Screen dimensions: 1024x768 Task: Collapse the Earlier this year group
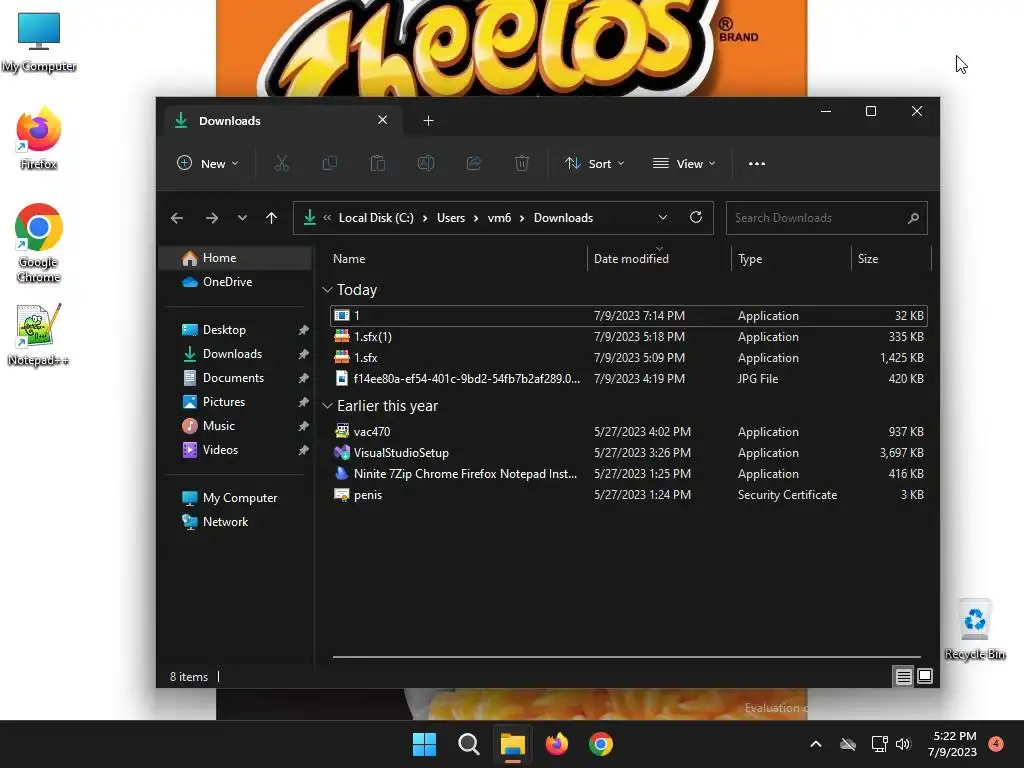pyautogui.click(x=327, y=406)
